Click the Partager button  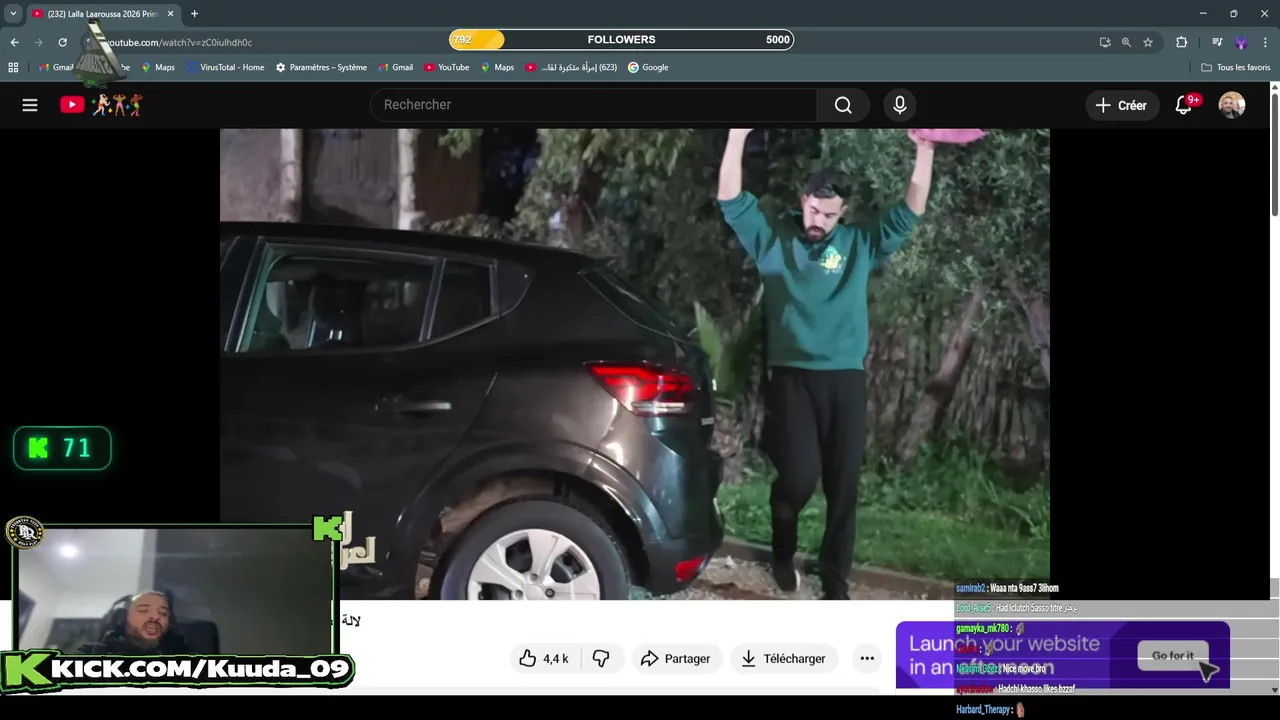click(675, 658)
